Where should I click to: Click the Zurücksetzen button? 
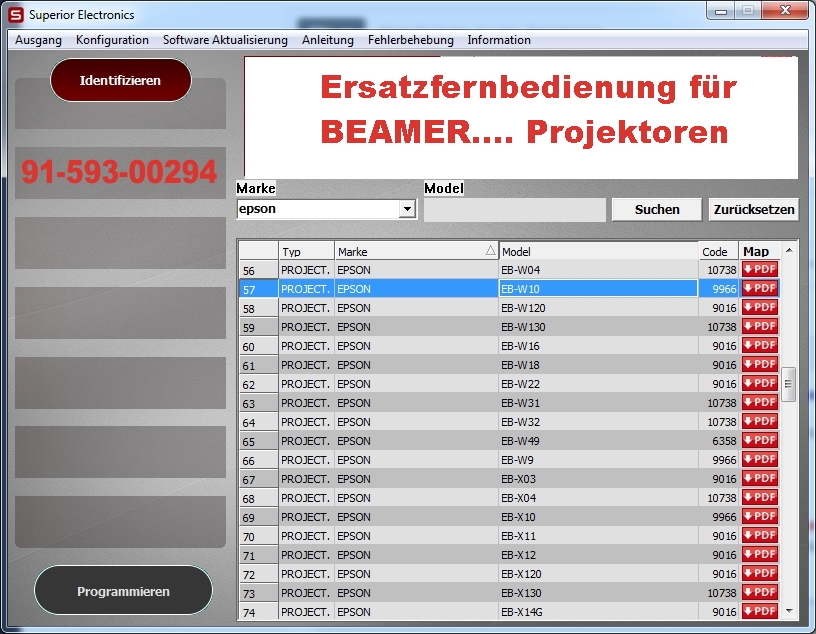(754, 209)
